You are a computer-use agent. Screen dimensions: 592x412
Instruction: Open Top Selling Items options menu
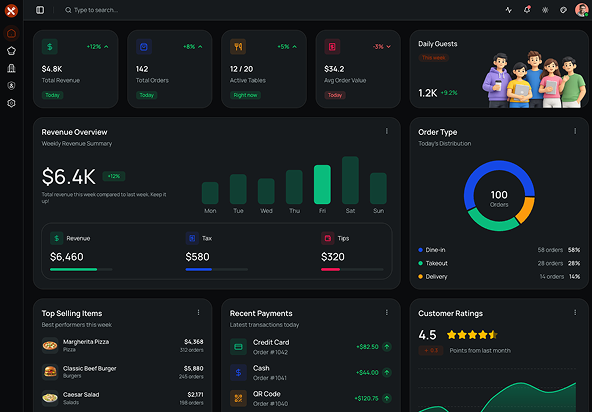[198, 312]
